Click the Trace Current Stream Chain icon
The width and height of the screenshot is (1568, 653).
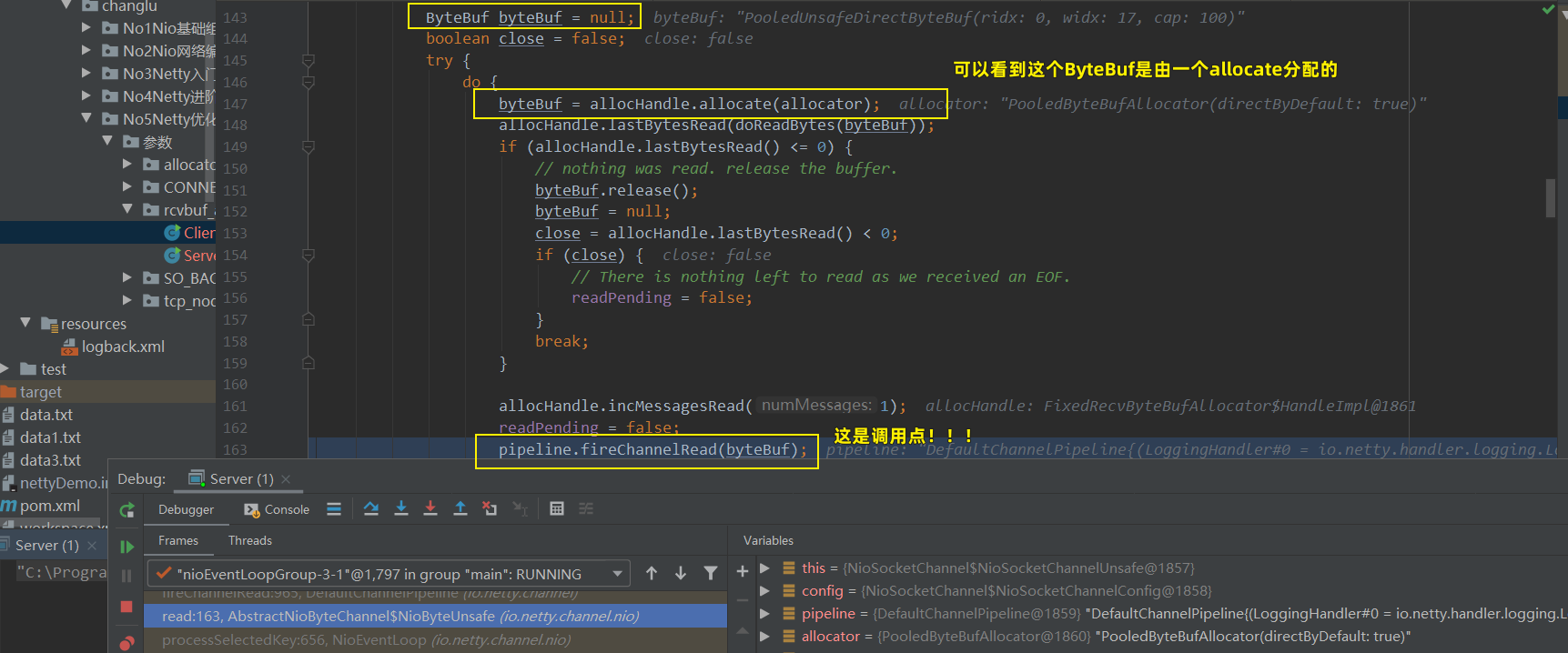tap(586, 509)
